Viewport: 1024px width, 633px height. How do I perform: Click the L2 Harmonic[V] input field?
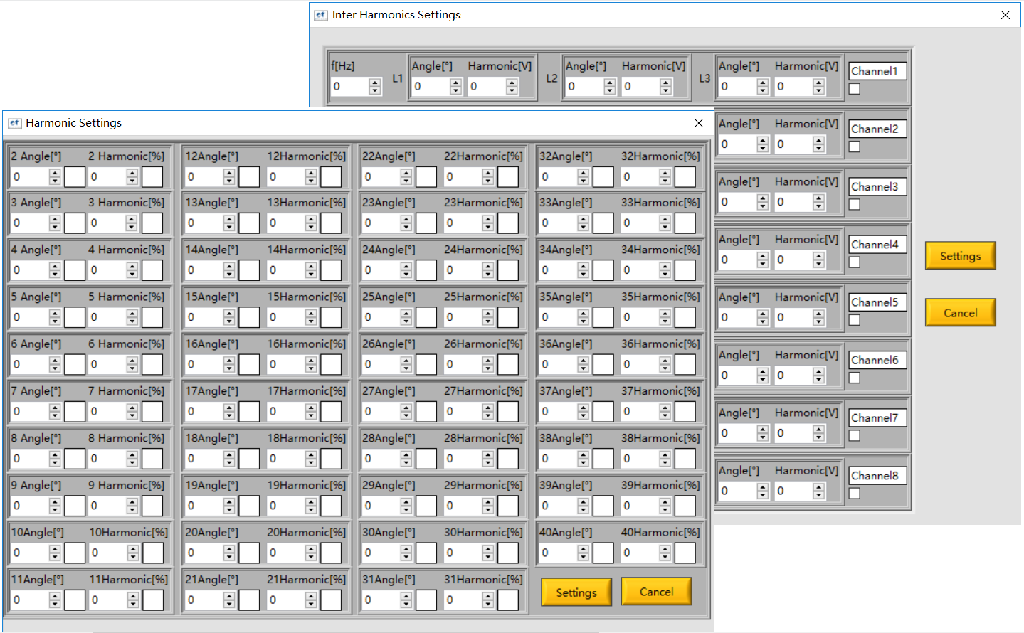pyautogui.click(x=640, y=86)
